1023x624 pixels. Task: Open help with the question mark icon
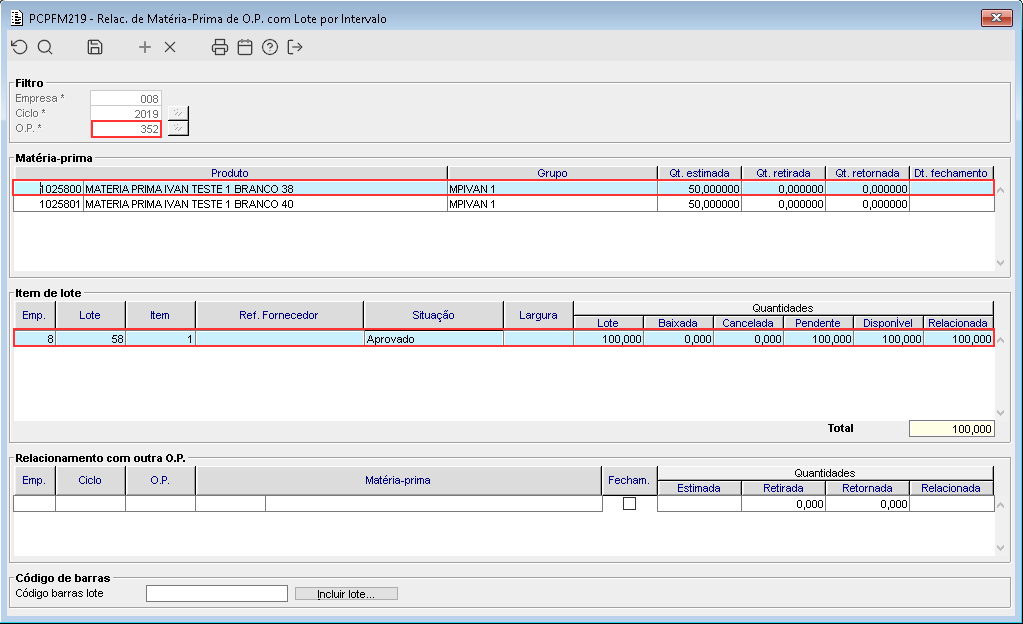tap(270, 47)
